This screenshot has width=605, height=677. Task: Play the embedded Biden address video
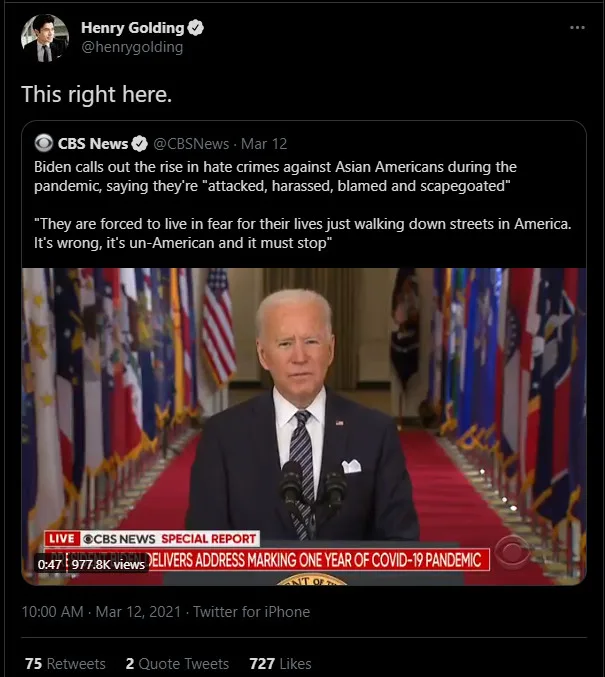pos(304,426)
